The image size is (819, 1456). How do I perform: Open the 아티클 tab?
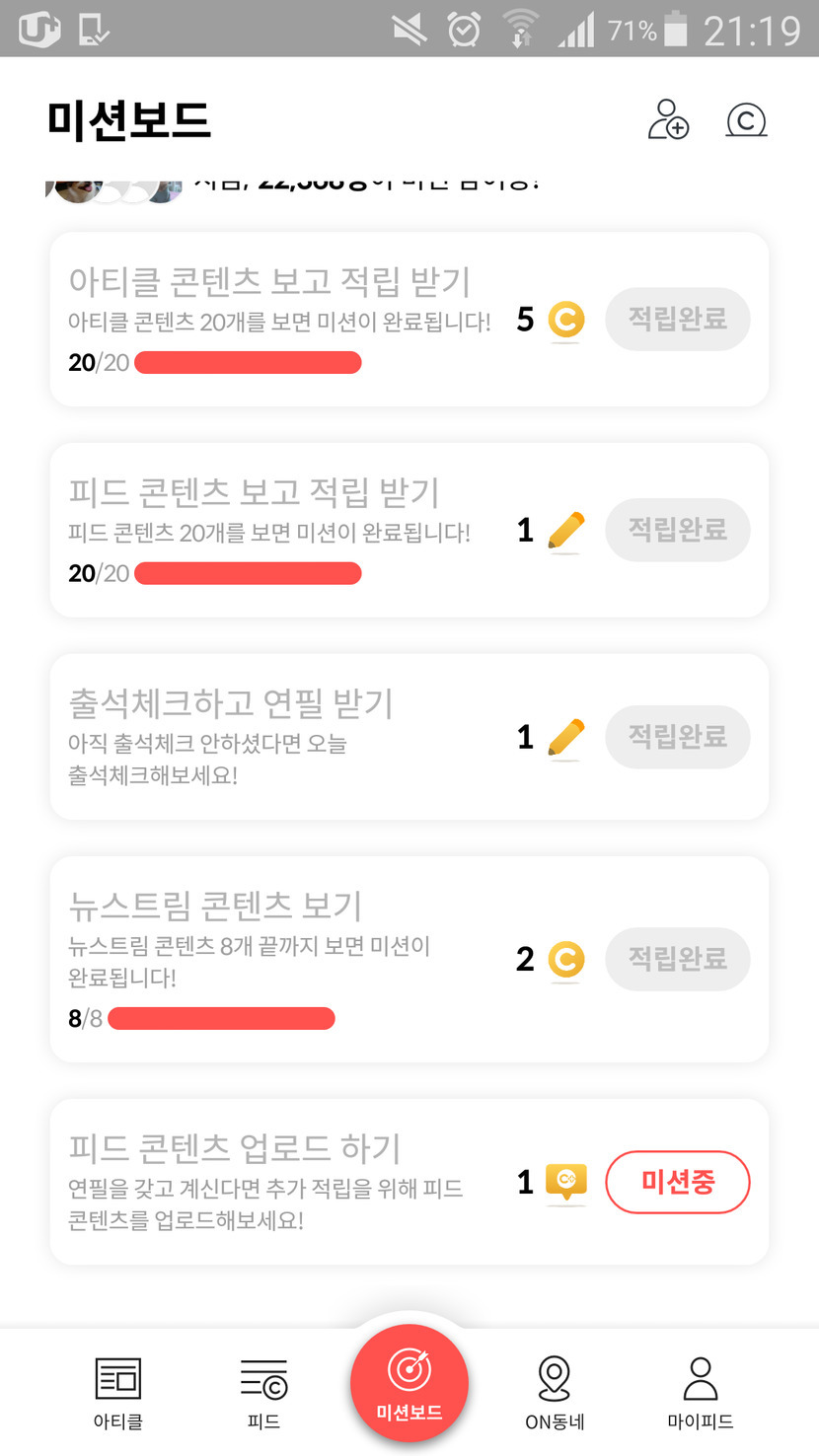click(x=117, y=1392)
